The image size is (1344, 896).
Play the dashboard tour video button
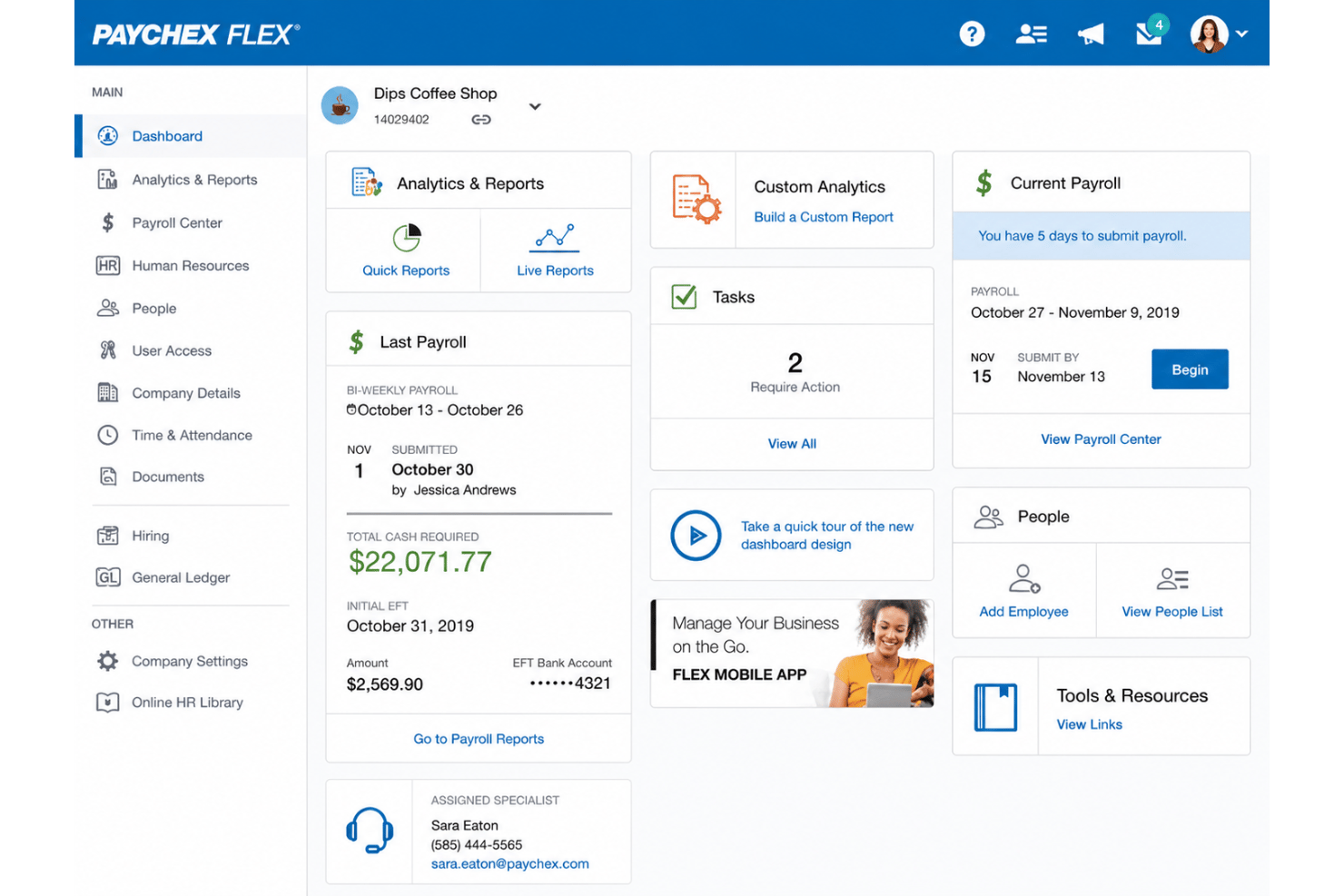(696, 536)
